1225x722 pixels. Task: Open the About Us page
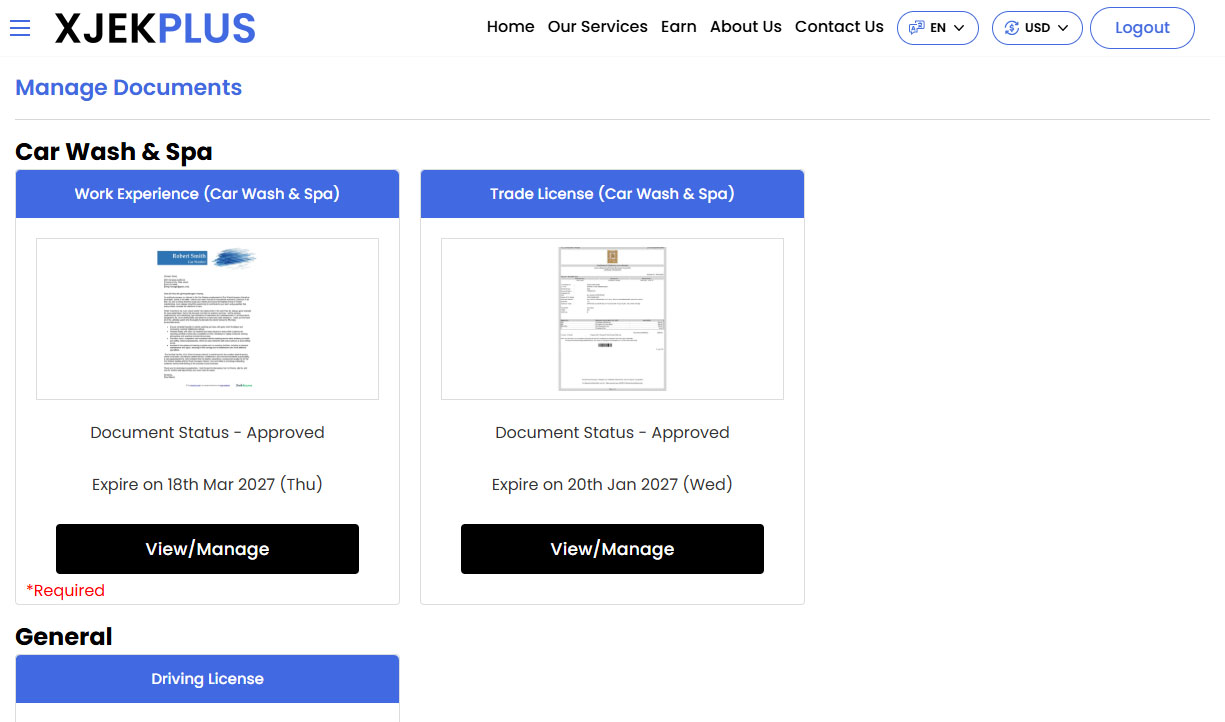745,27
